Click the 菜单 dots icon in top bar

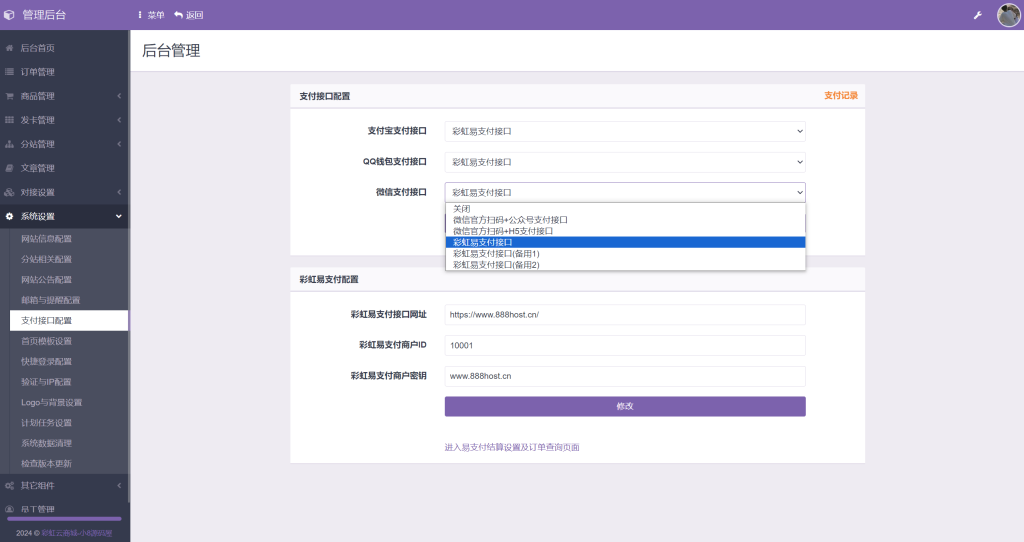[140, 14]
